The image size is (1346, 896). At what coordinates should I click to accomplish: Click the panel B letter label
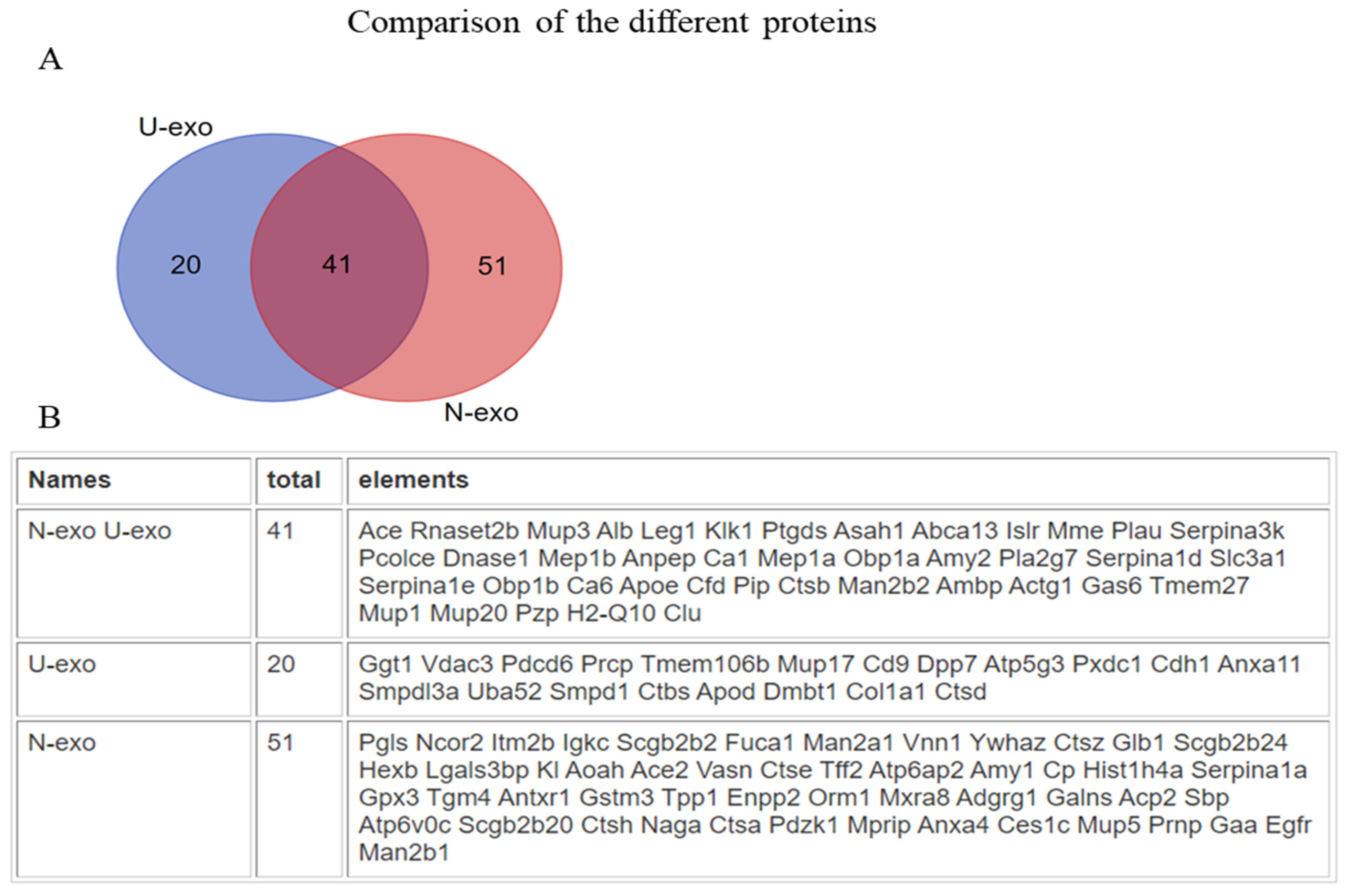[49, 417]
